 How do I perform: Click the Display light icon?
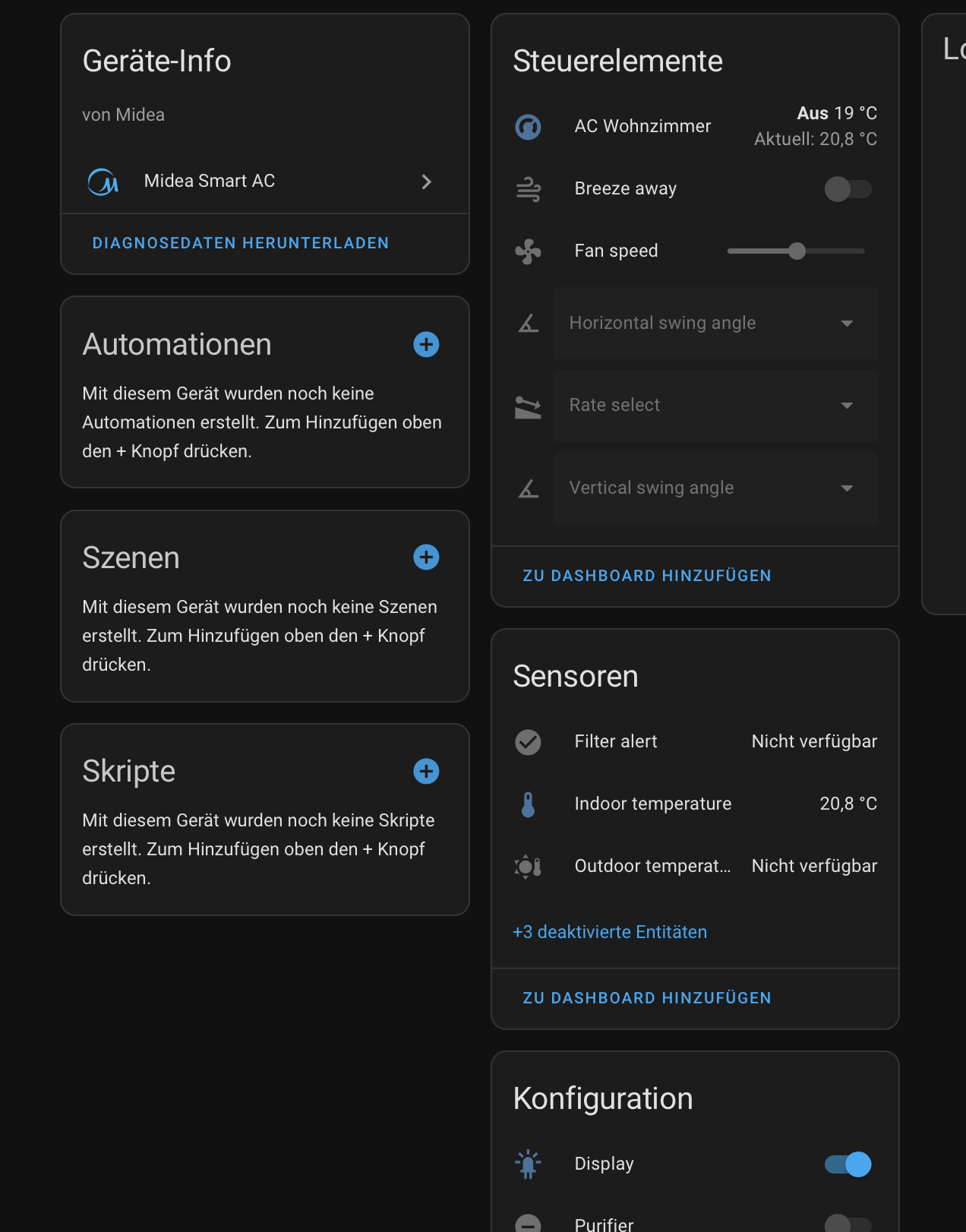pyautogui.click(x=528, y=1164)
